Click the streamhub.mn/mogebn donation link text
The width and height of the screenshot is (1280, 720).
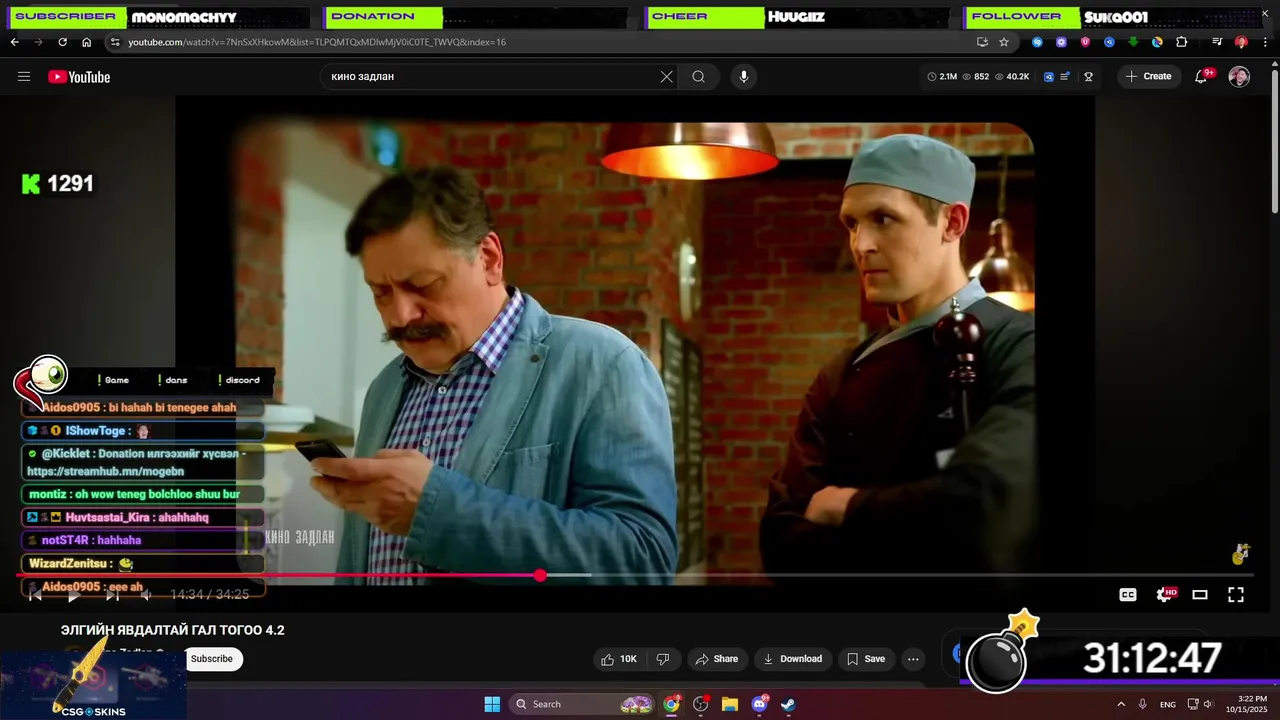105,471
